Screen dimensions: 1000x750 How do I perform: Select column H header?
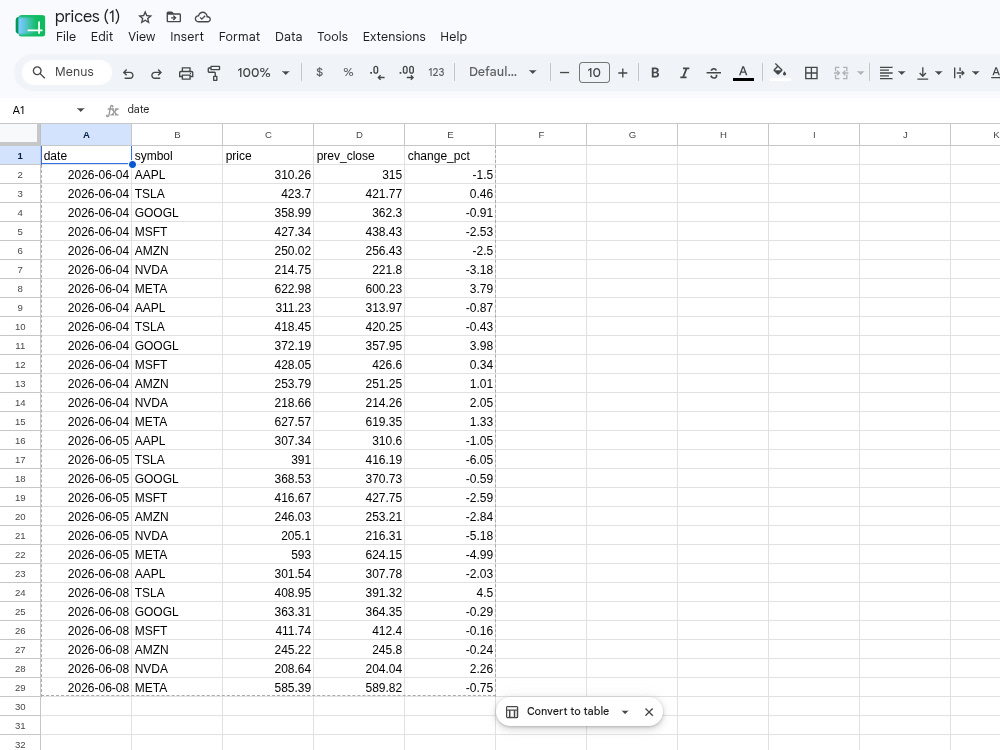tap(723, 135)
